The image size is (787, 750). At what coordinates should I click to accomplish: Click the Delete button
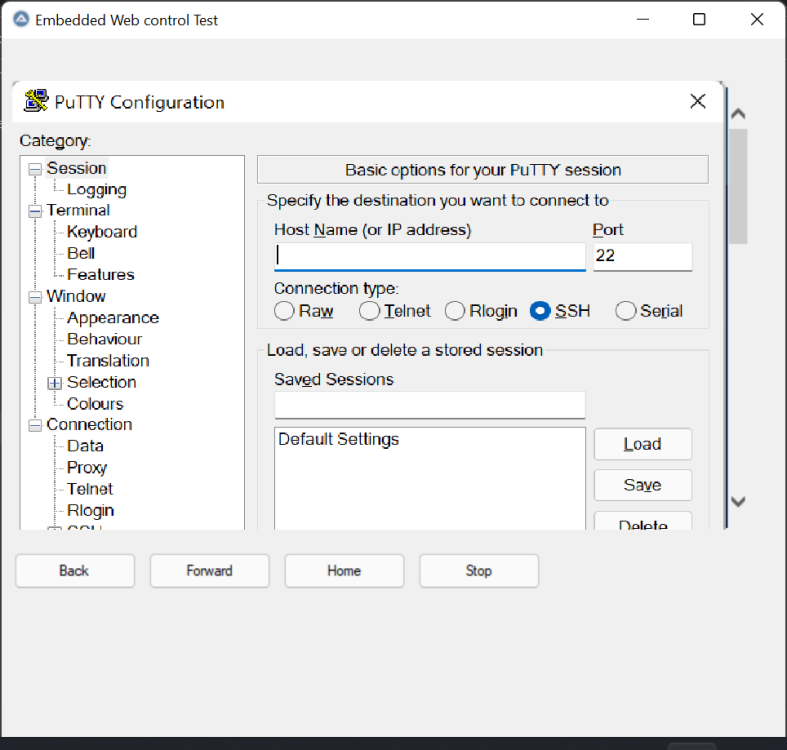click(x=643, y=522)
